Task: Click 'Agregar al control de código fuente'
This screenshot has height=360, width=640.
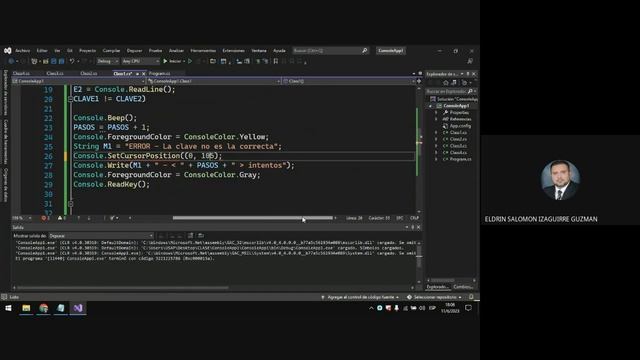Action: click(x=361, y=297)
